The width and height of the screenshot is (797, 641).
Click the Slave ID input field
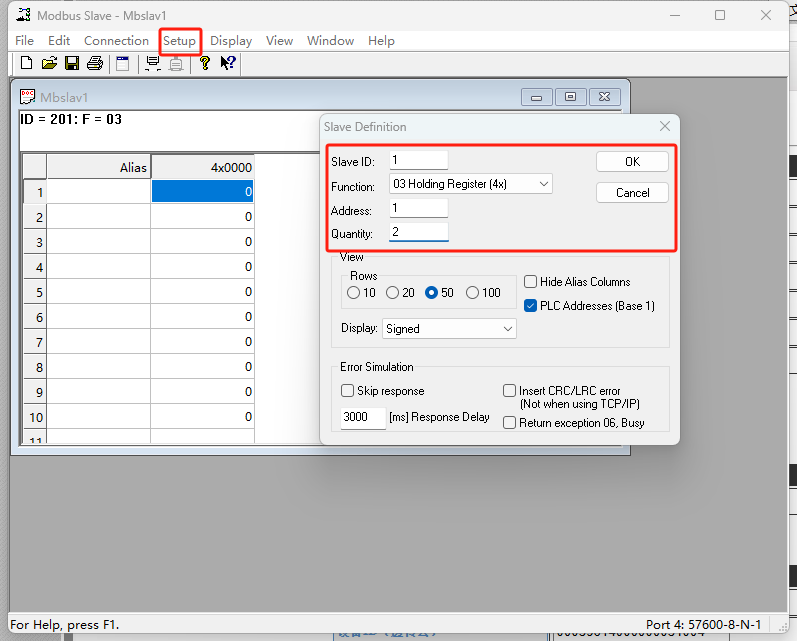tap(418, 161)
